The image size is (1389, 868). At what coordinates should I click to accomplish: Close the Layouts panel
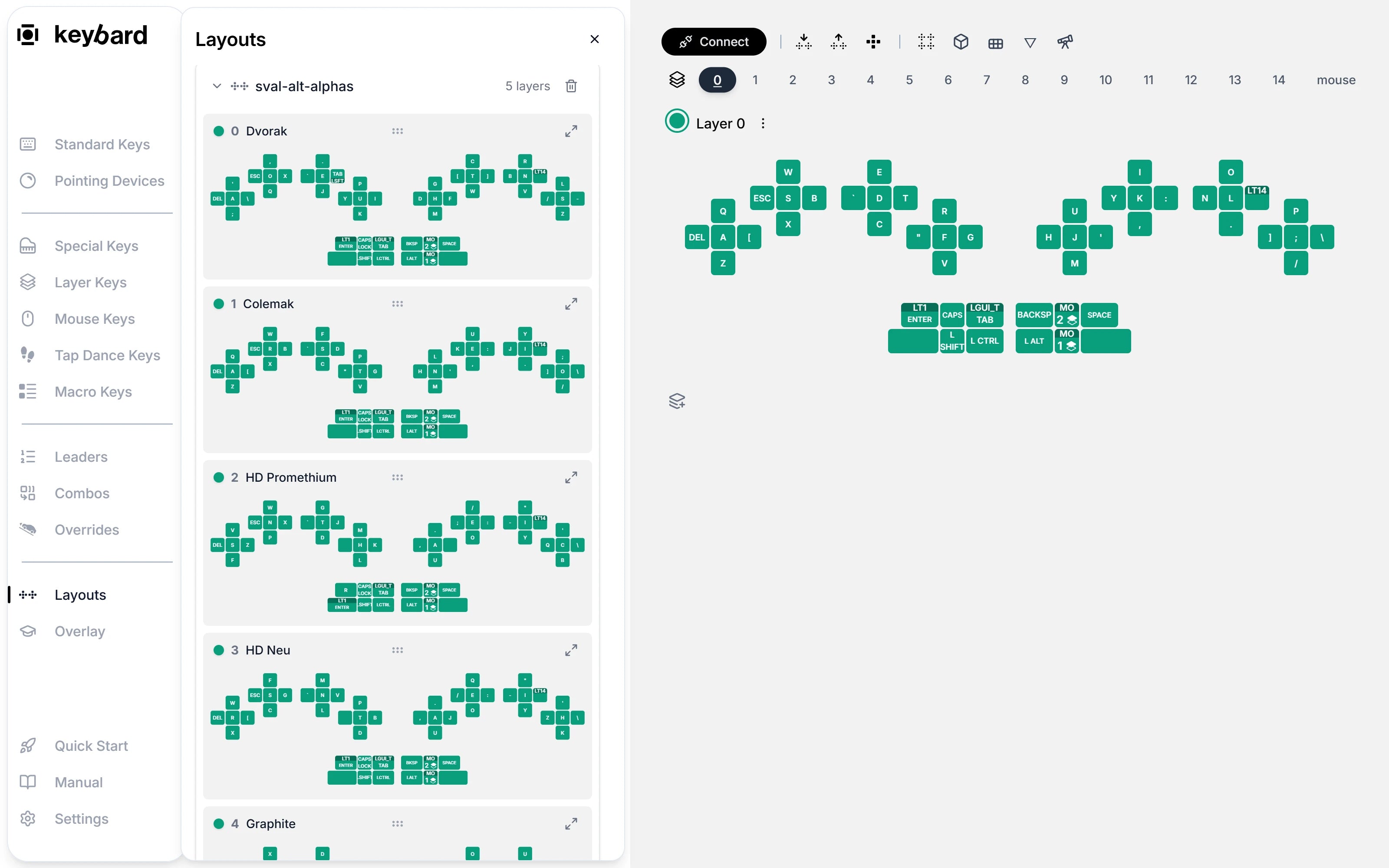[x=595, y=39]
